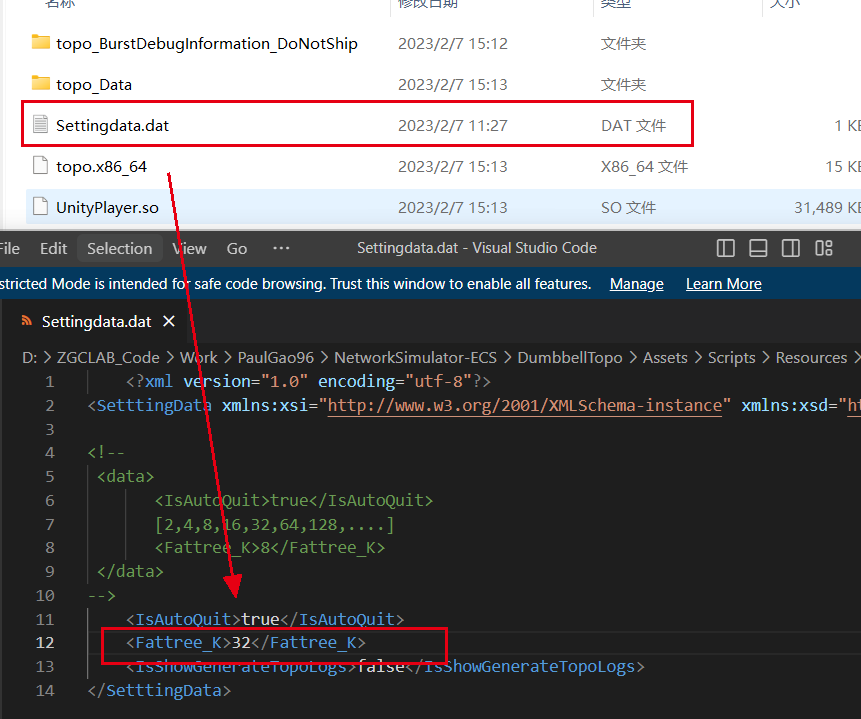Image resolution: width=861 pixels, height=719 pixels.
Task: Open the File menu in VS Code
Action: 9,248
